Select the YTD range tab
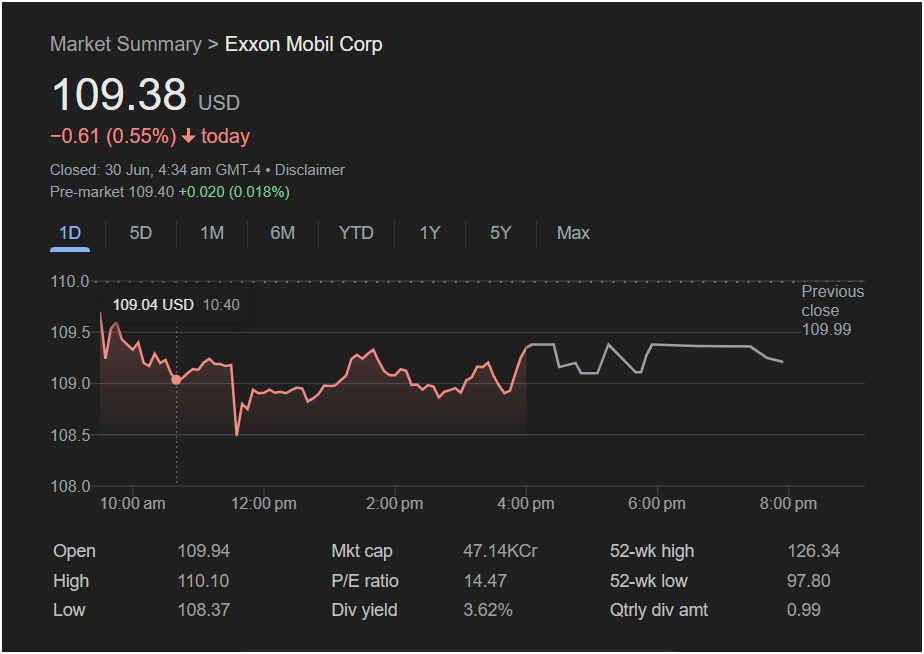 (x=356, y=233)
